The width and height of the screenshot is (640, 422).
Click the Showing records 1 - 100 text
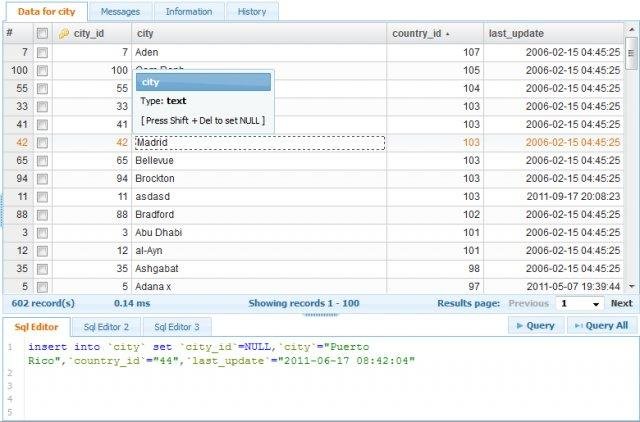click(304, 303)
